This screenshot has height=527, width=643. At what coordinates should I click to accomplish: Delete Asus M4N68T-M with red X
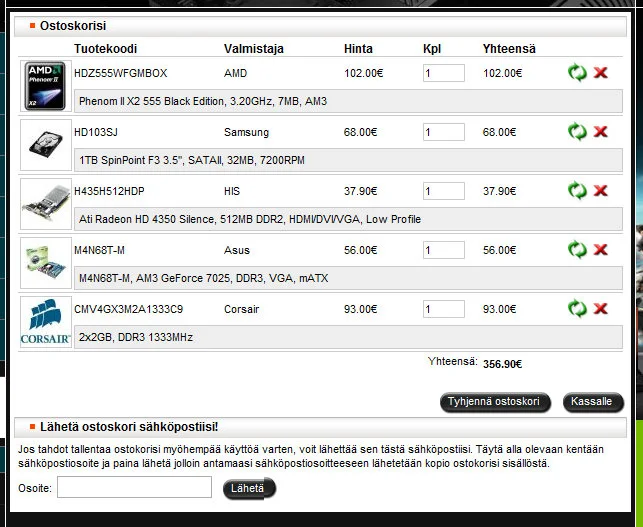tap(601, 250)
